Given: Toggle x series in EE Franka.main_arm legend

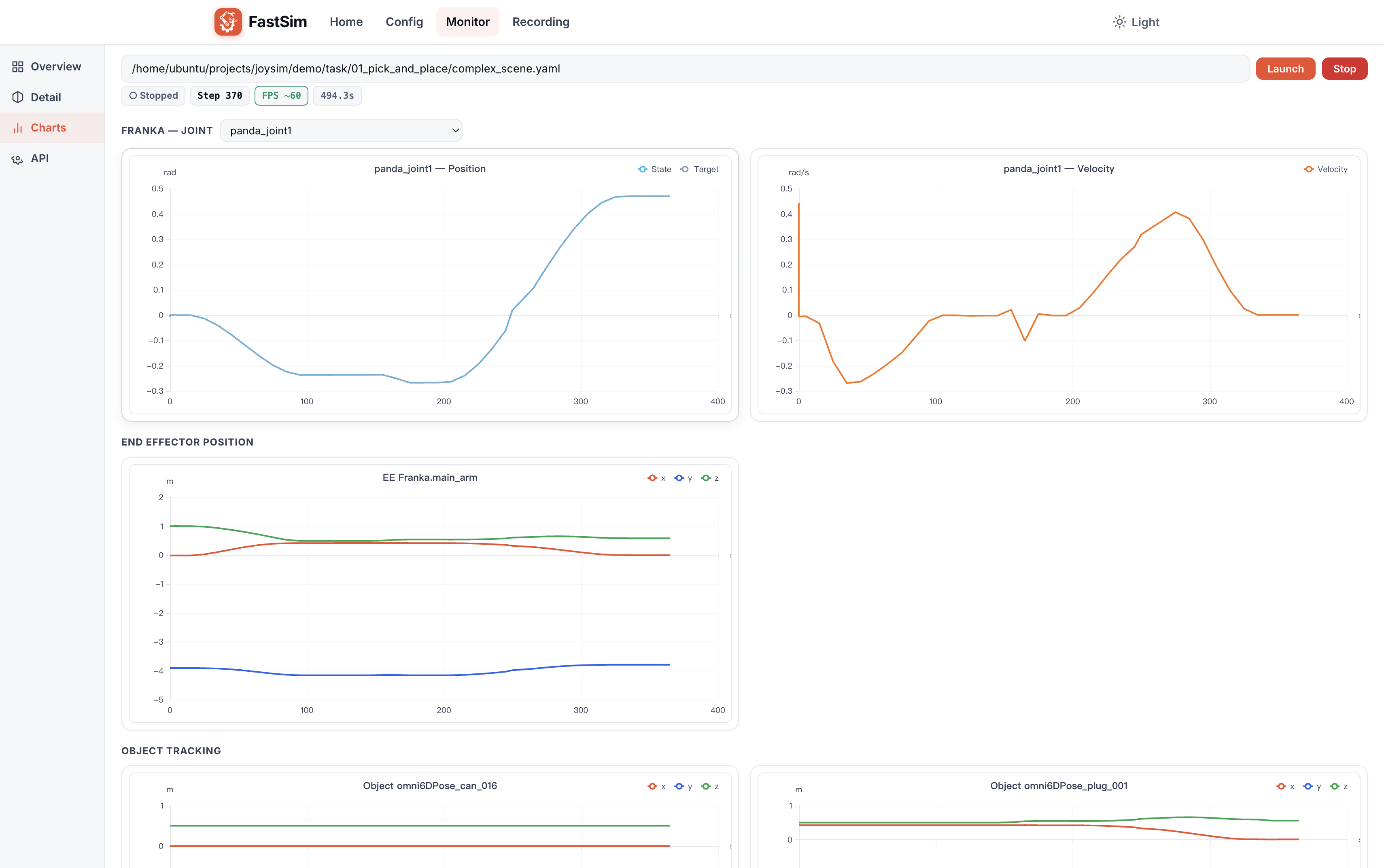Looking at the screenshot, I should 657,478.
